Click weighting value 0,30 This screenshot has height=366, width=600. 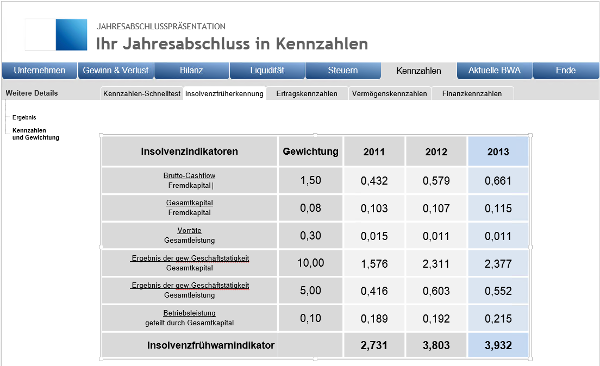tap(310, 235)
